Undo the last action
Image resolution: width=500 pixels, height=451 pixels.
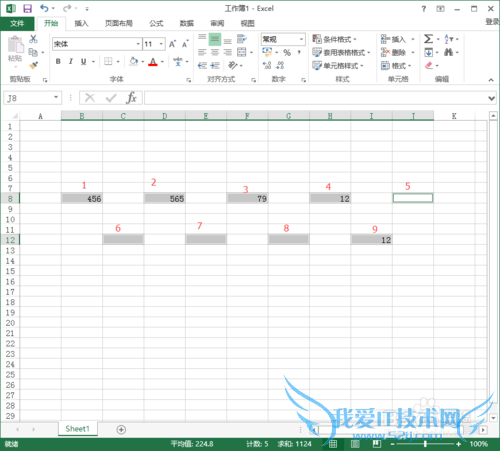(x=44, y=8)
